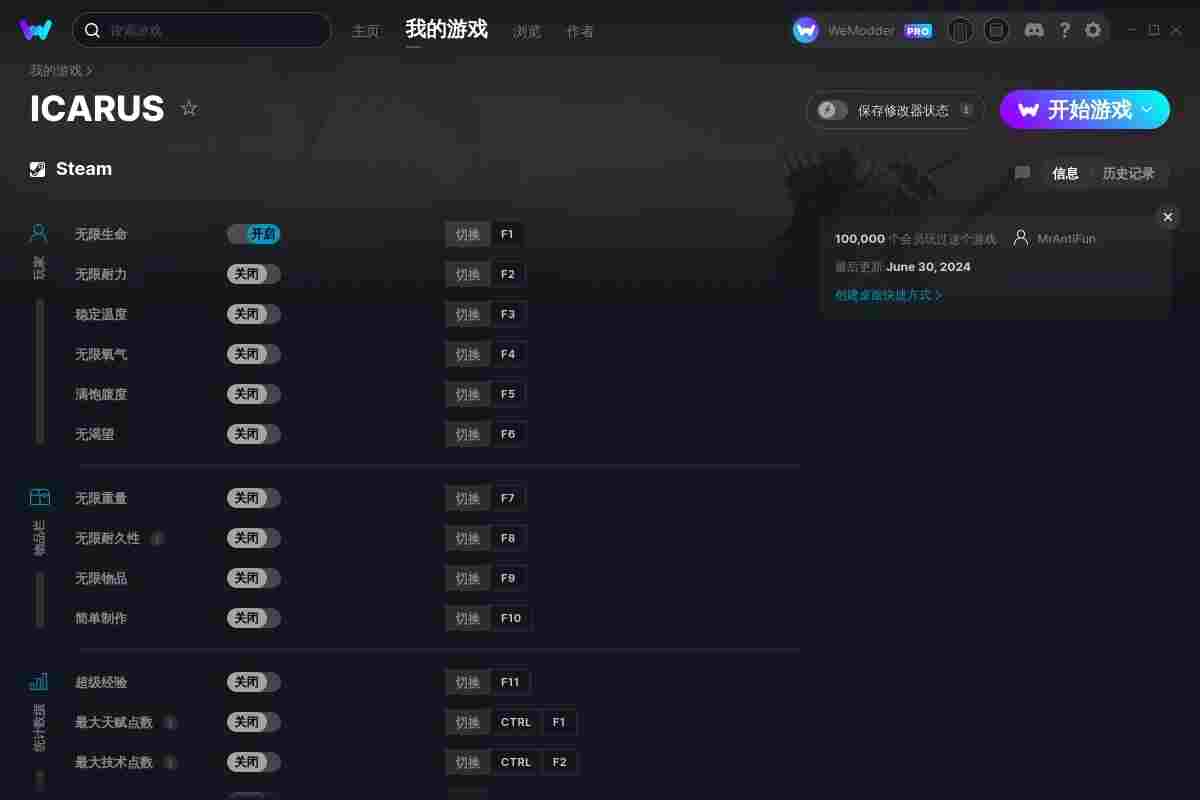
Task: Click the Steam platform icon
Action: point(38,169)
